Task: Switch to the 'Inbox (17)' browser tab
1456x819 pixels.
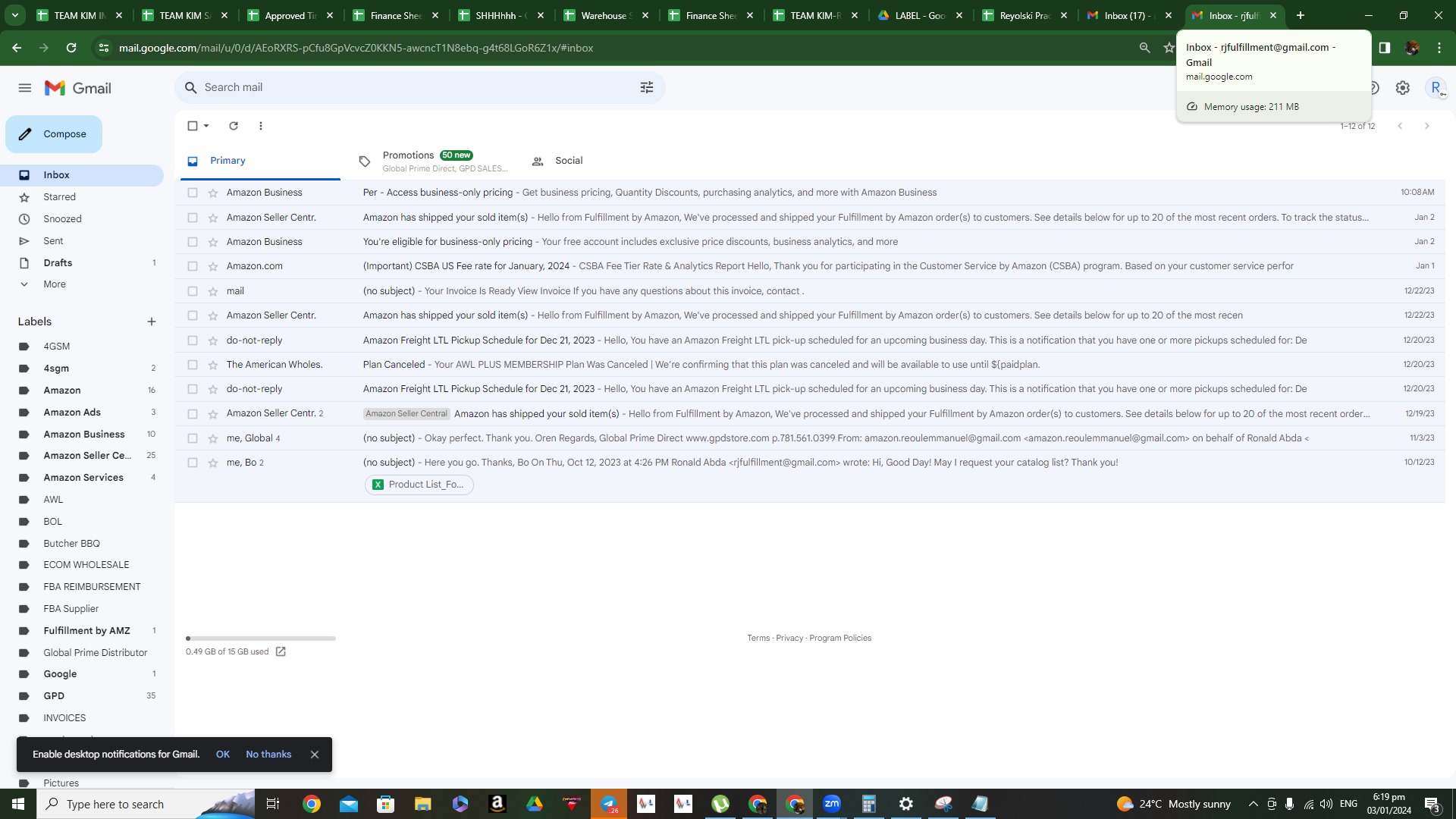Action: (1129, 15)
